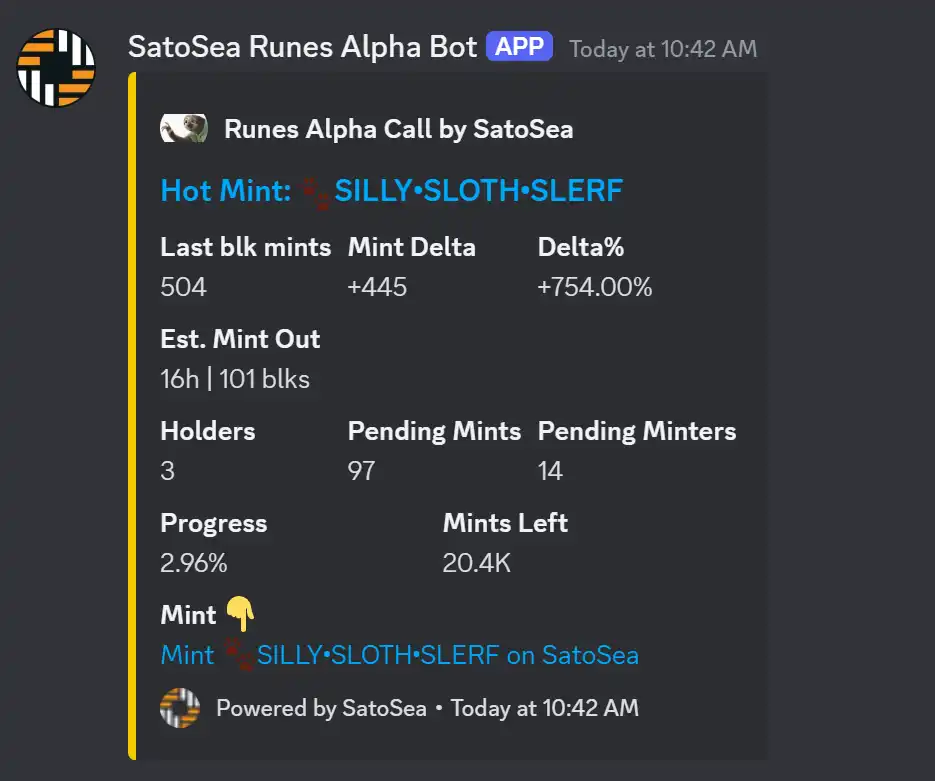Open Hot Mint SILLY•SLOTH•SLERF title link
935x781 pixels.
click(391, 191)
